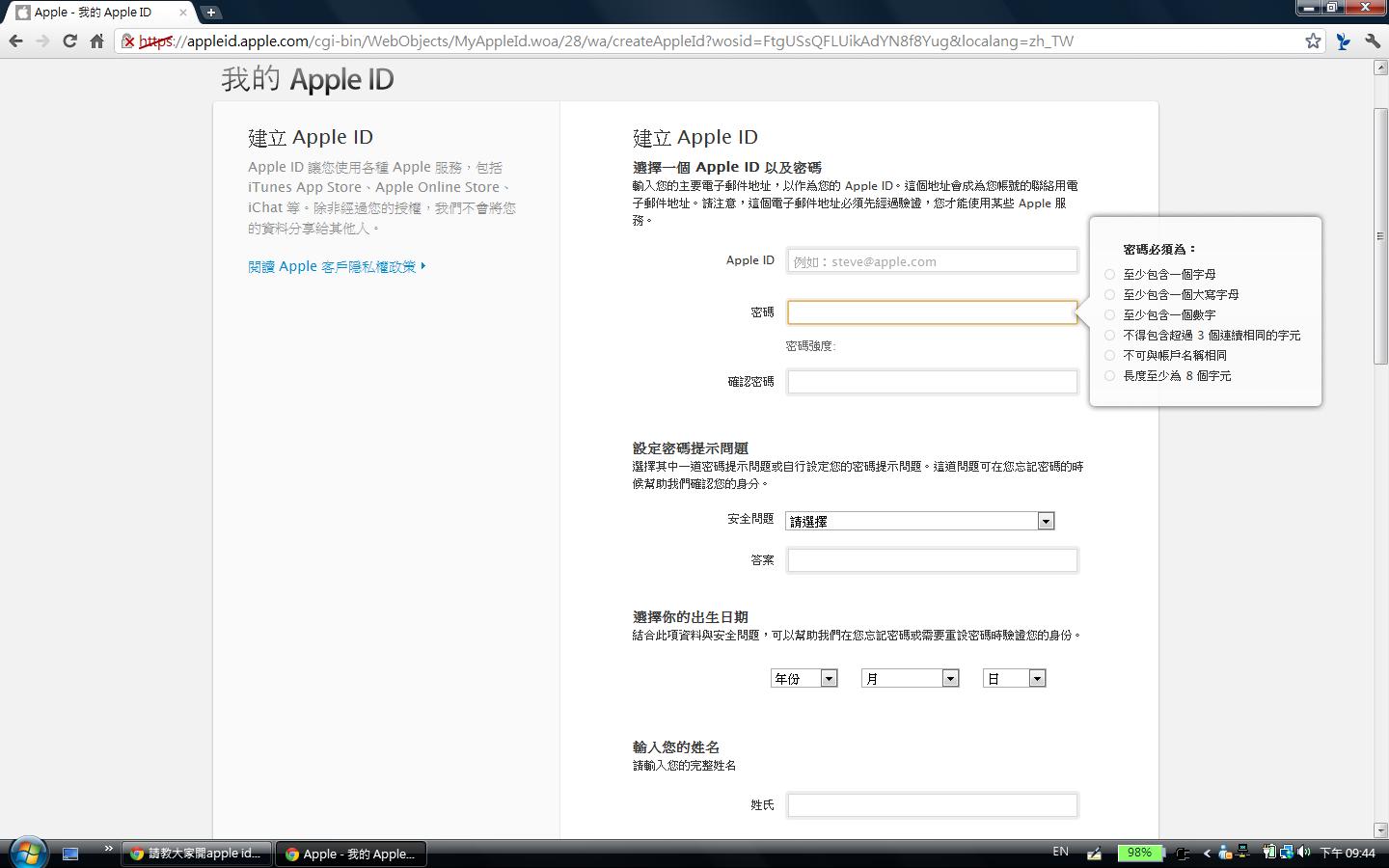Click the 至少包含一個字母 requirement indicator
Viewport: 1389px width, 868px height.
[1109, 274]
